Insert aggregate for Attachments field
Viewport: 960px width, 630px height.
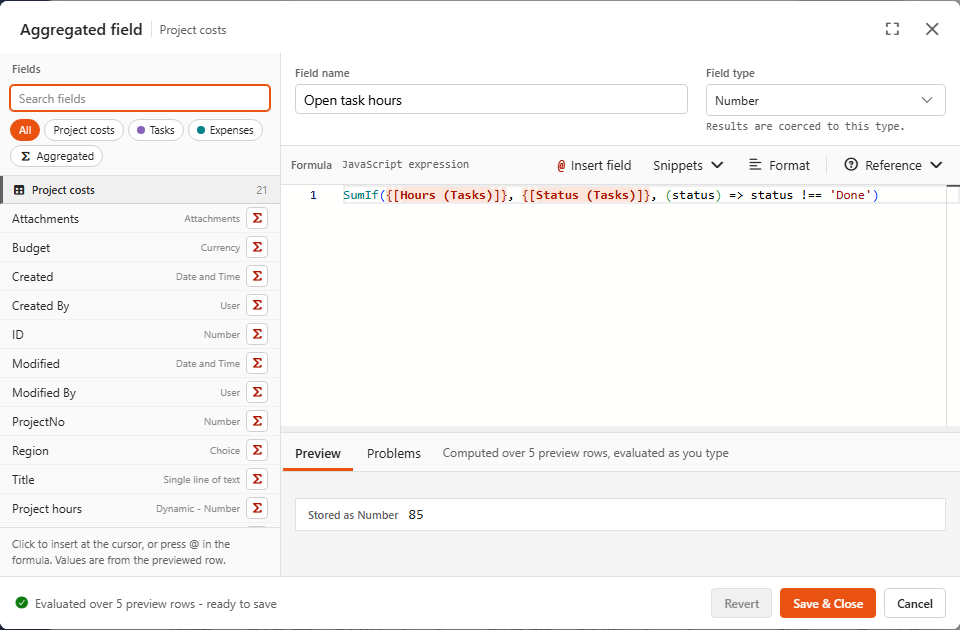[x=257, y=219]
